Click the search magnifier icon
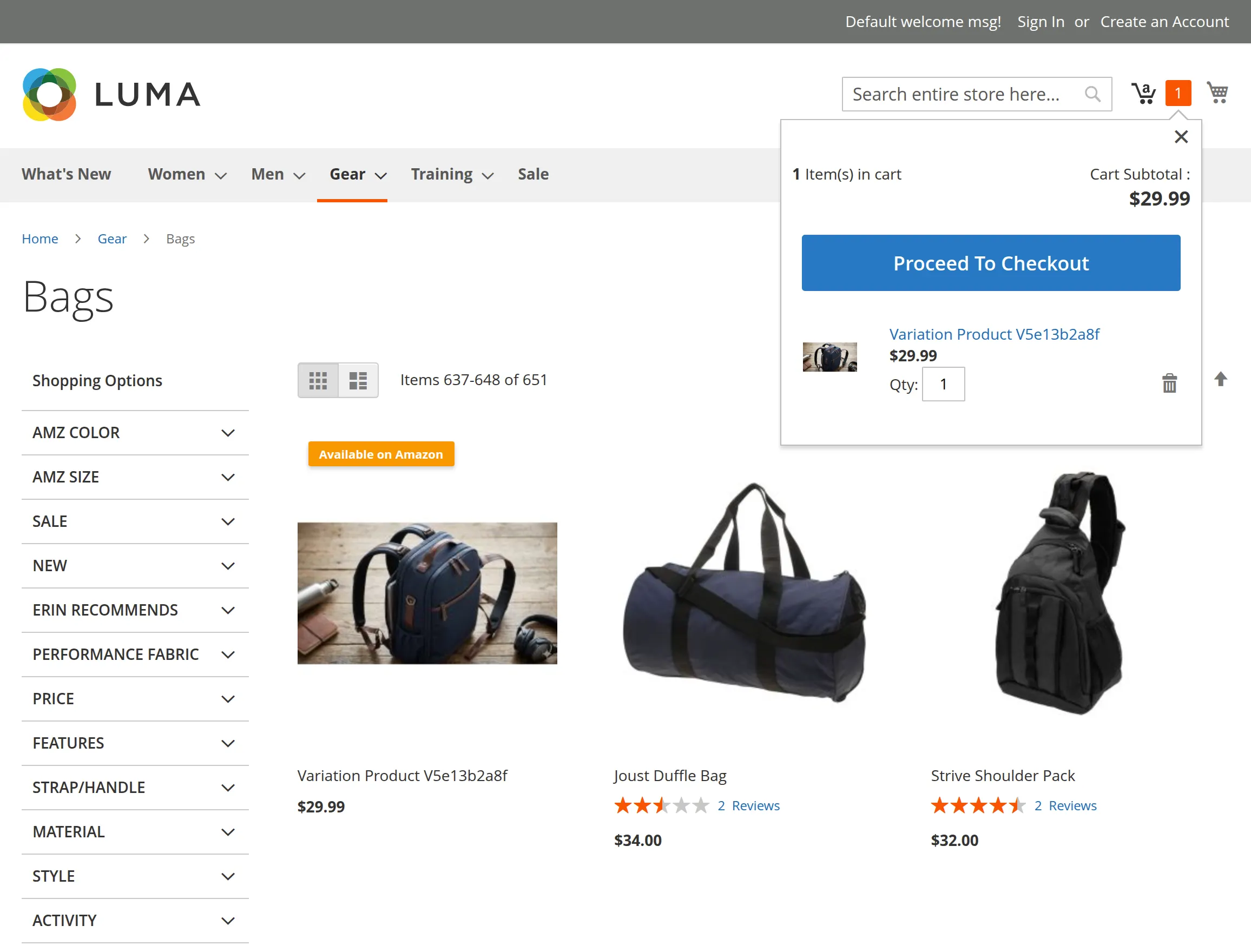This screenshot has width=1251, height=952. (x=1092, y=94)
